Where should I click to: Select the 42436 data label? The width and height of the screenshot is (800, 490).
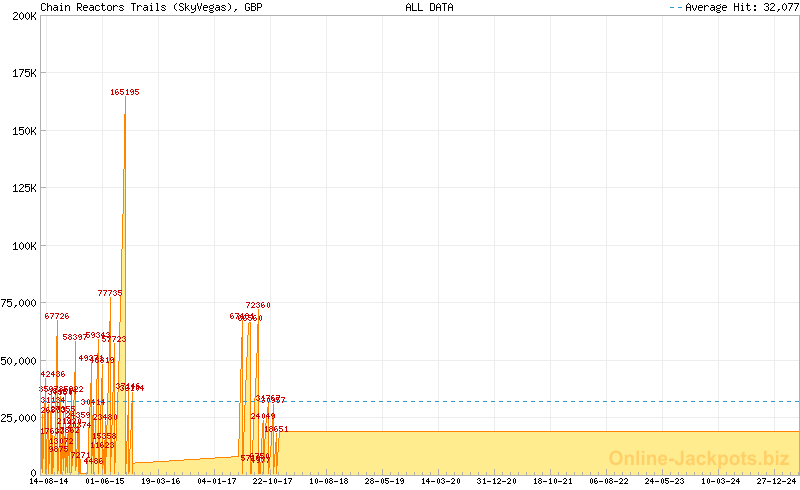click(x=53, y=374)
